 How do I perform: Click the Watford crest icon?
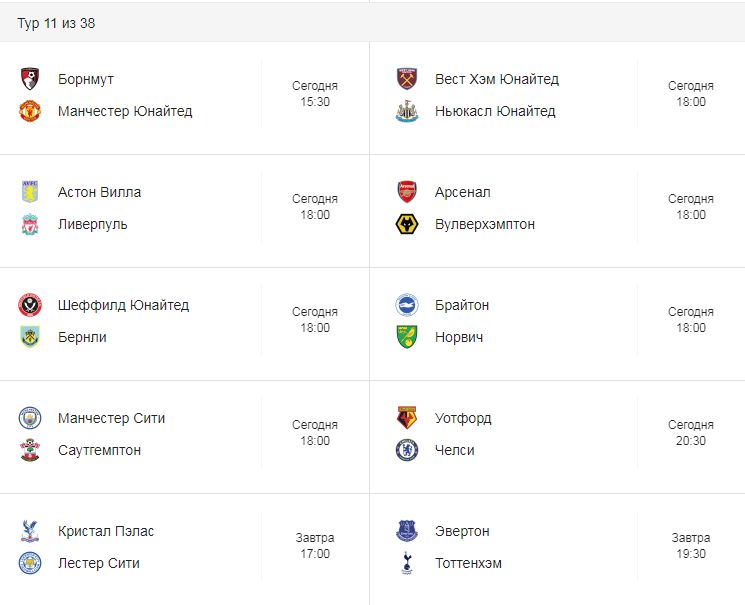pyautogui.click(x=407, y=418)
